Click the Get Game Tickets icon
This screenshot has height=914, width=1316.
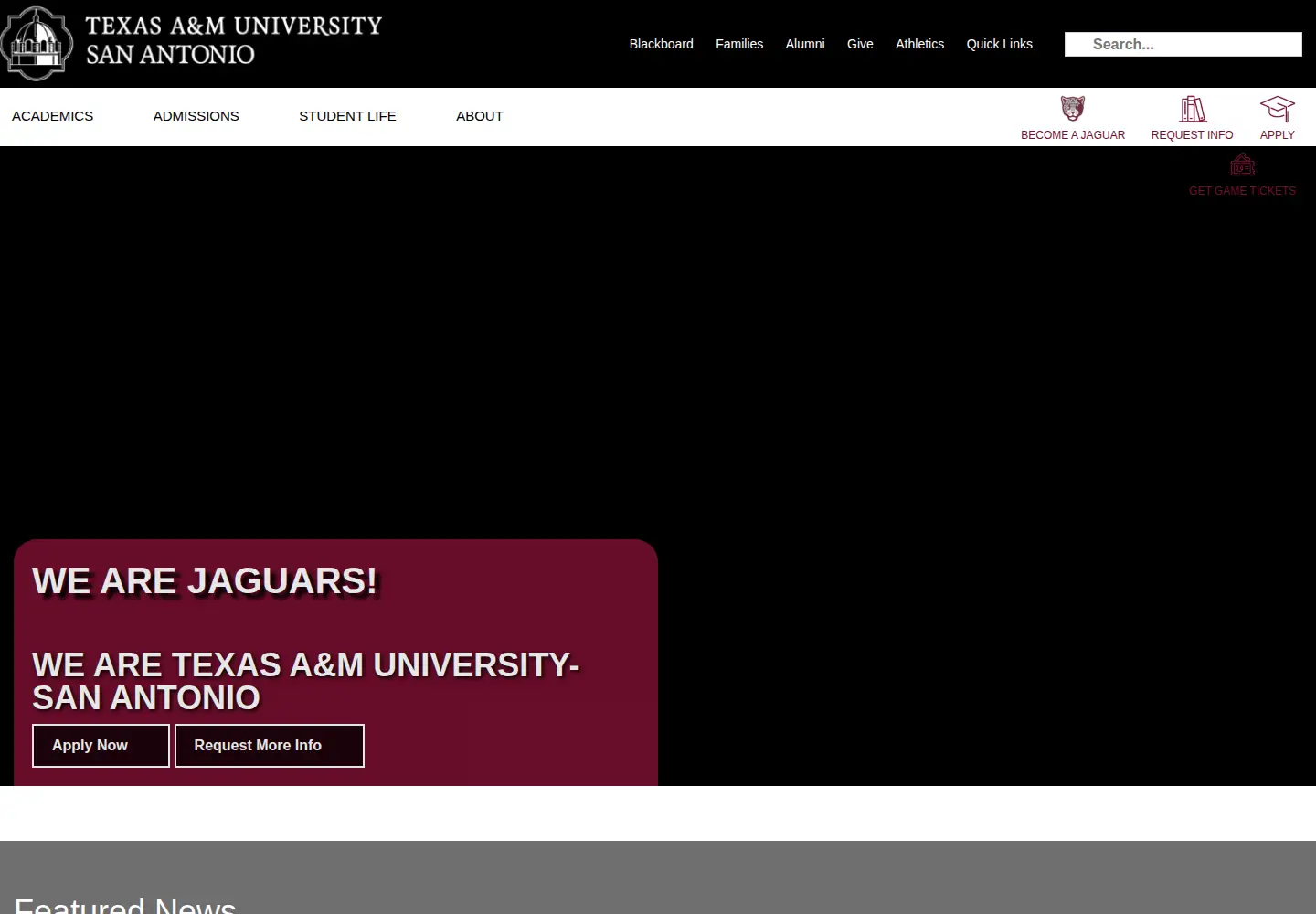point(1242,165)
